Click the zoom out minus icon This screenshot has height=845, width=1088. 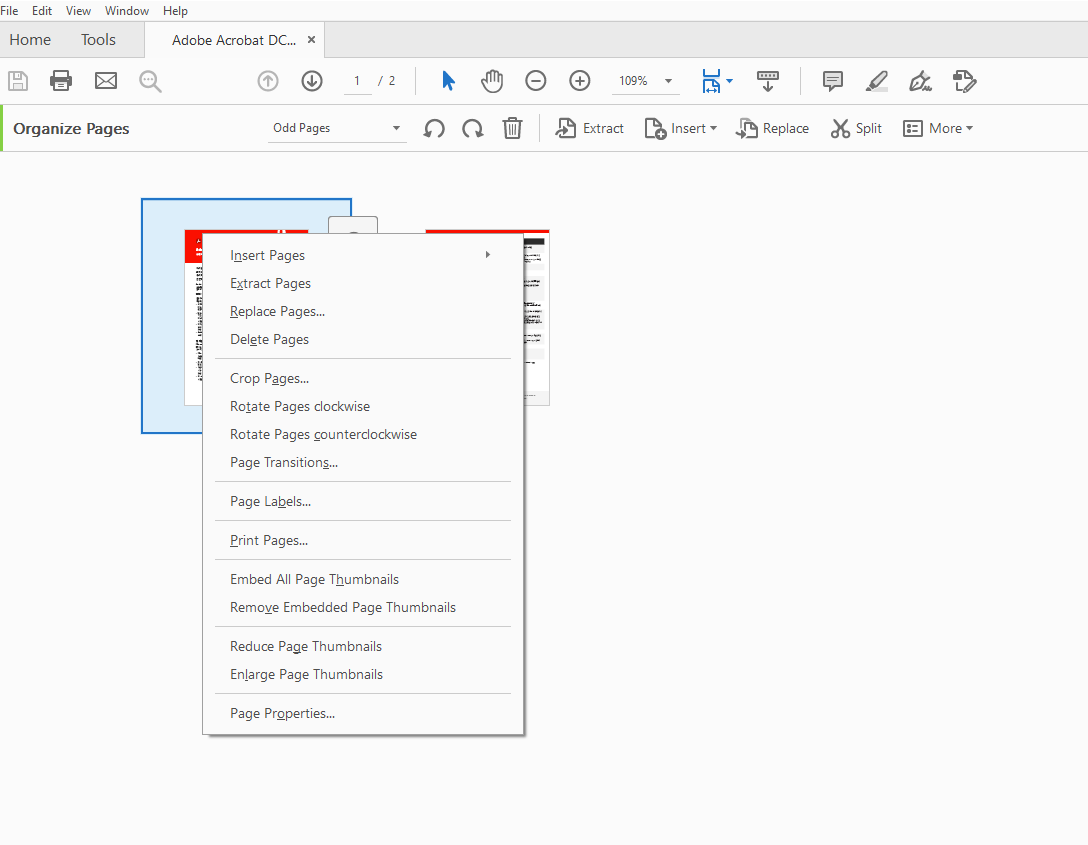pyautogui.click(x=536, y=81)
